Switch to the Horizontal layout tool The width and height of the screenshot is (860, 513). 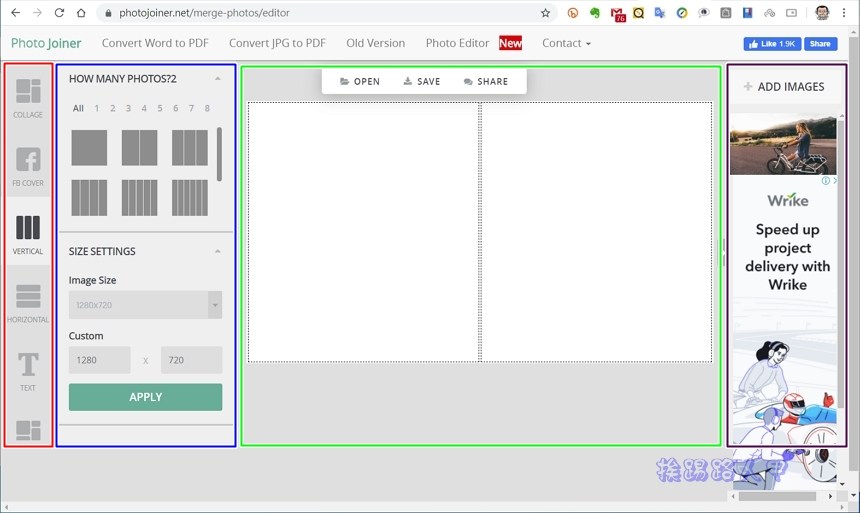28,303
